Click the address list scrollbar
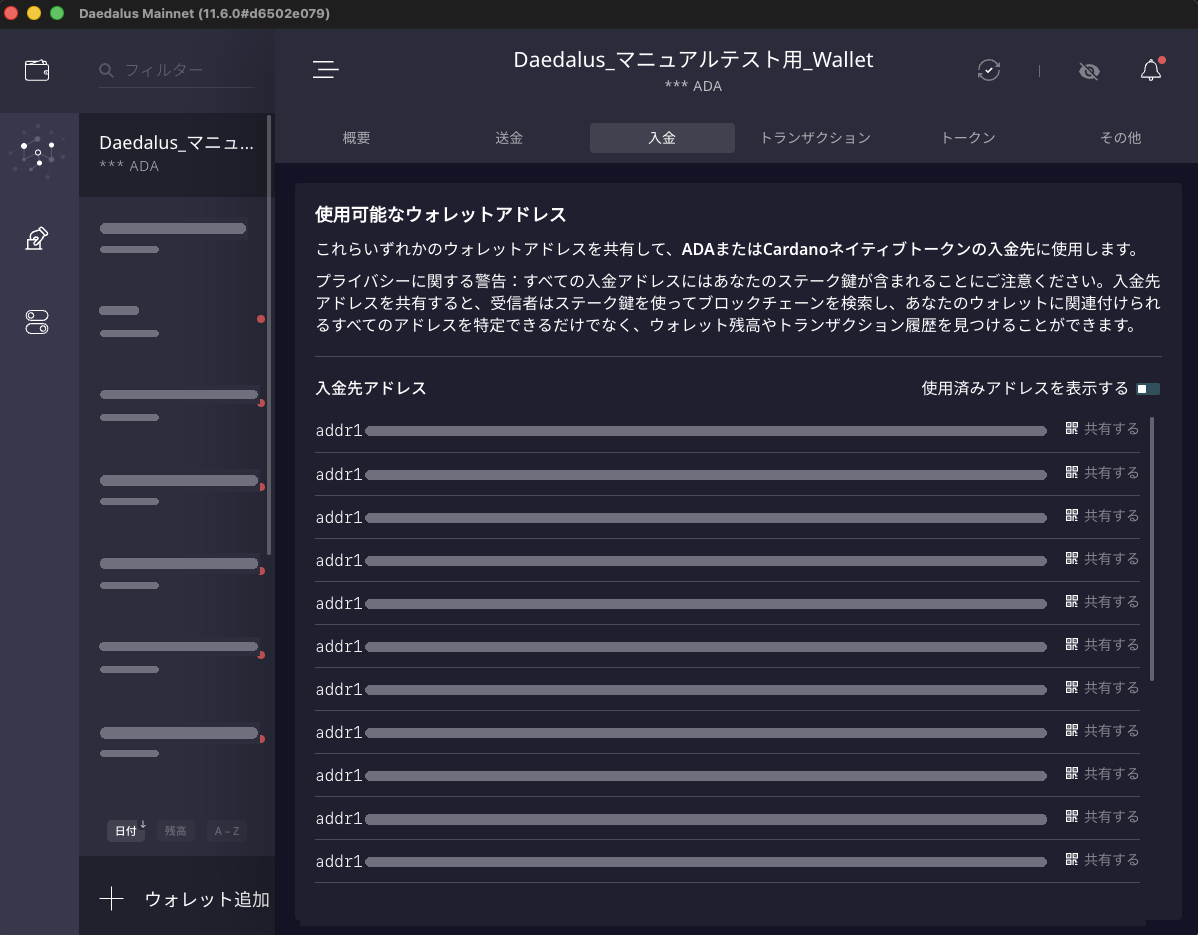The image size is (1198, 935). [x=1152, y=548]
